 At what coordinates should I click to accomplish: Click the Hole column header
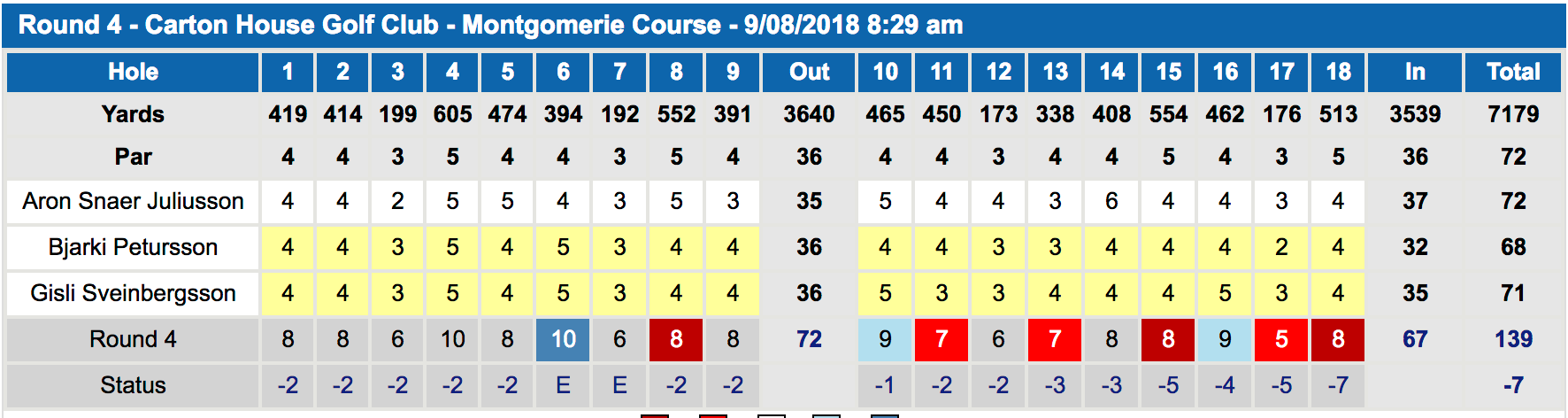click(x=133, y=73)
